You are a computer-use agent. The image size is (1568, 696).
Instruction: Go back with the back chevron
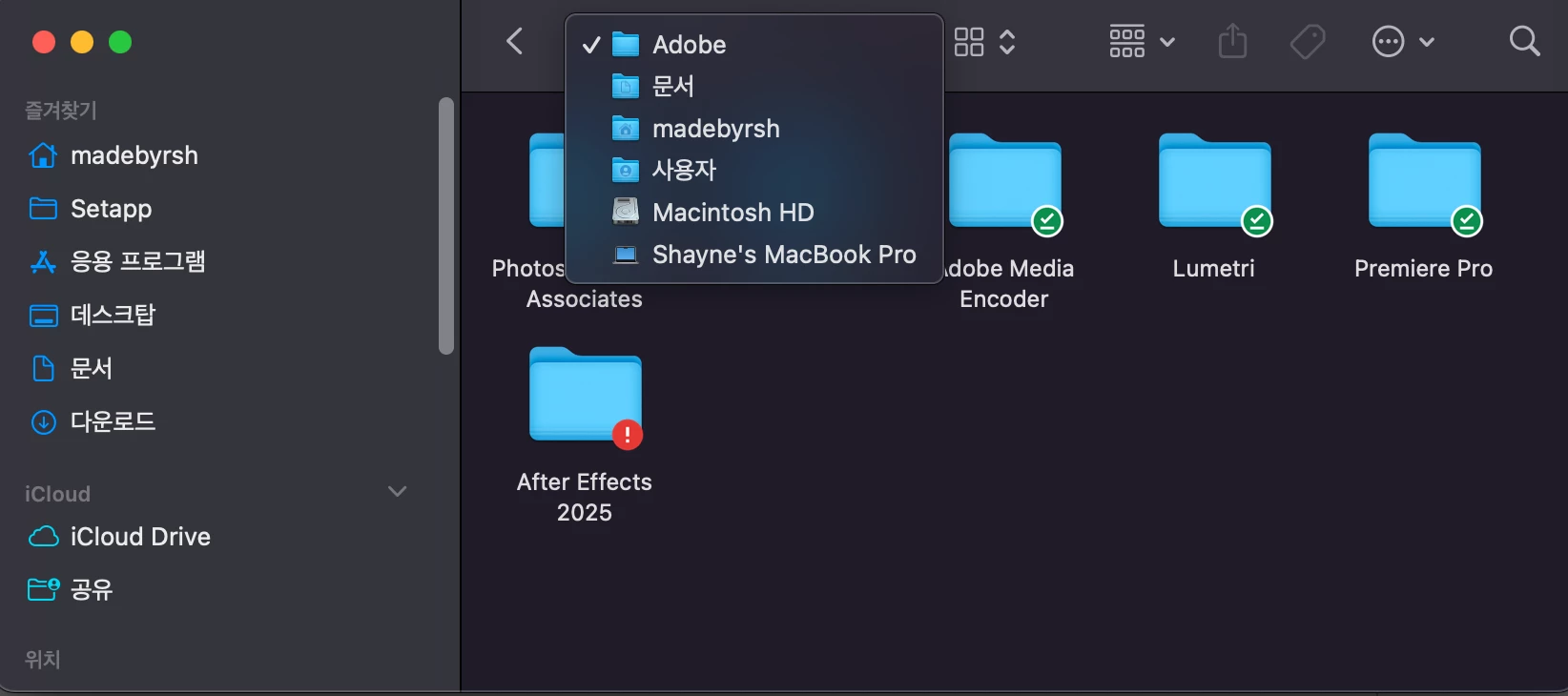[x=514, y=41]
